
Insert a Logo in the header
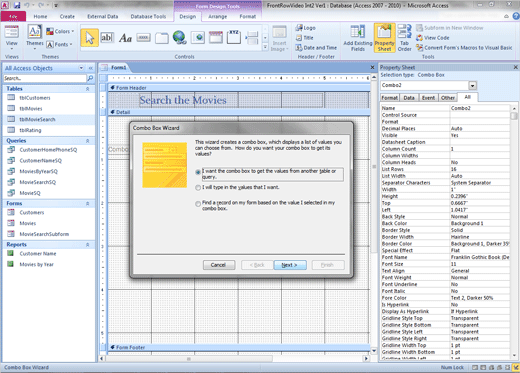click(x=306, y=28)
